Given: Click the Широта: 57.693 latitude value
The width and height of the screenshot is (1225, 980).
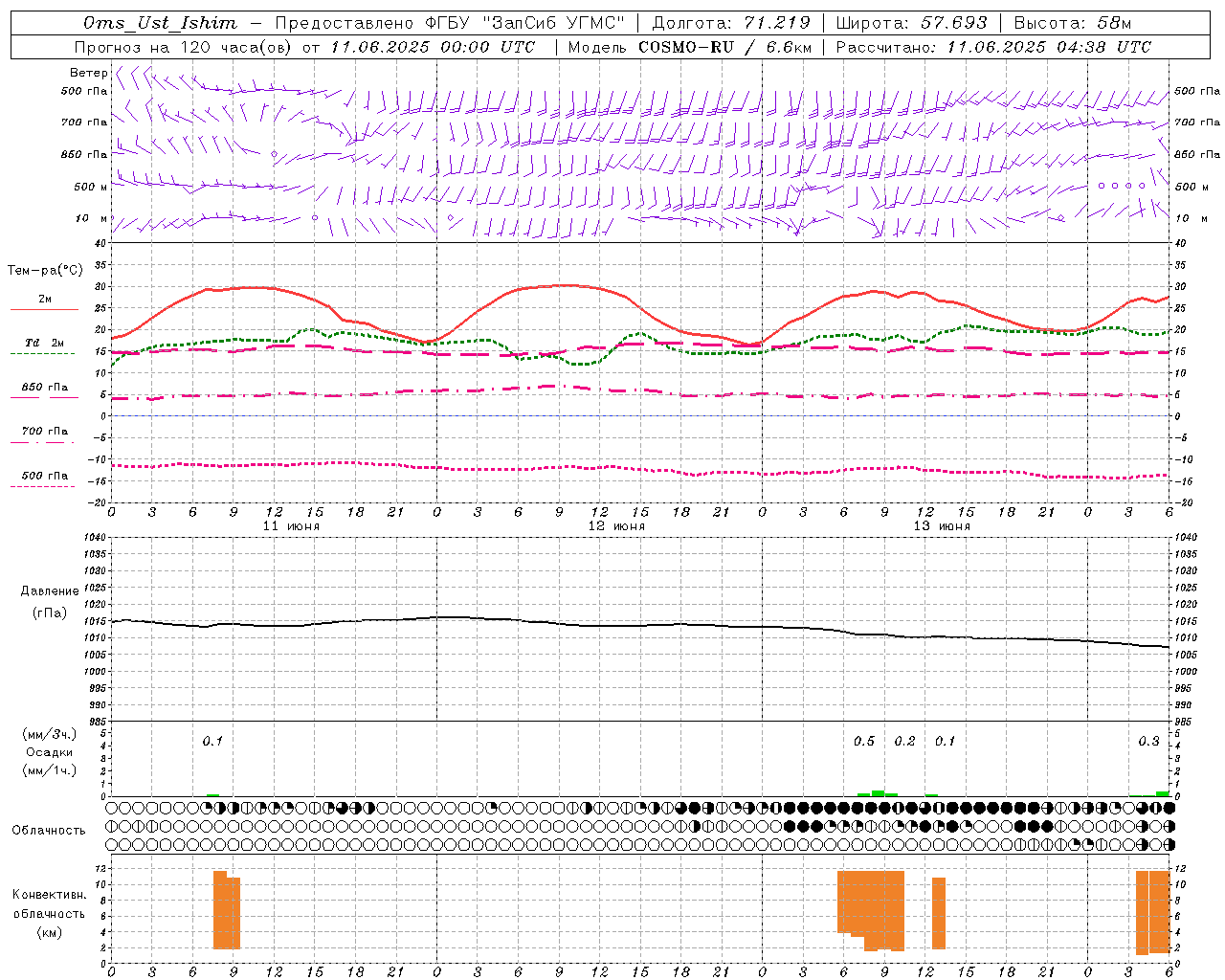Looking at the screenshot, I should 912,23.
